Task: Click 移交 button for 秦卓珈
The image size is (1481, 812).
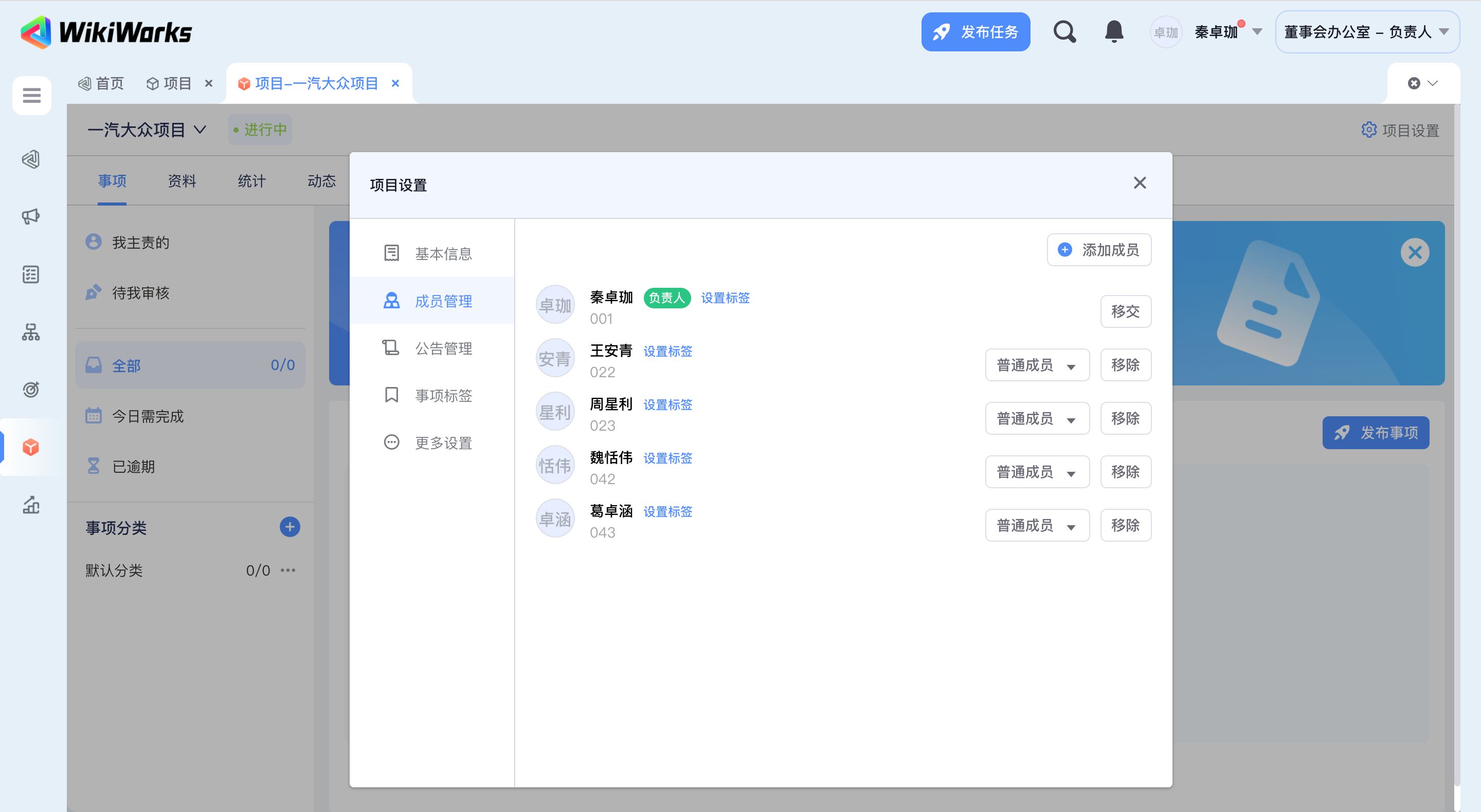Action: 1125,311
